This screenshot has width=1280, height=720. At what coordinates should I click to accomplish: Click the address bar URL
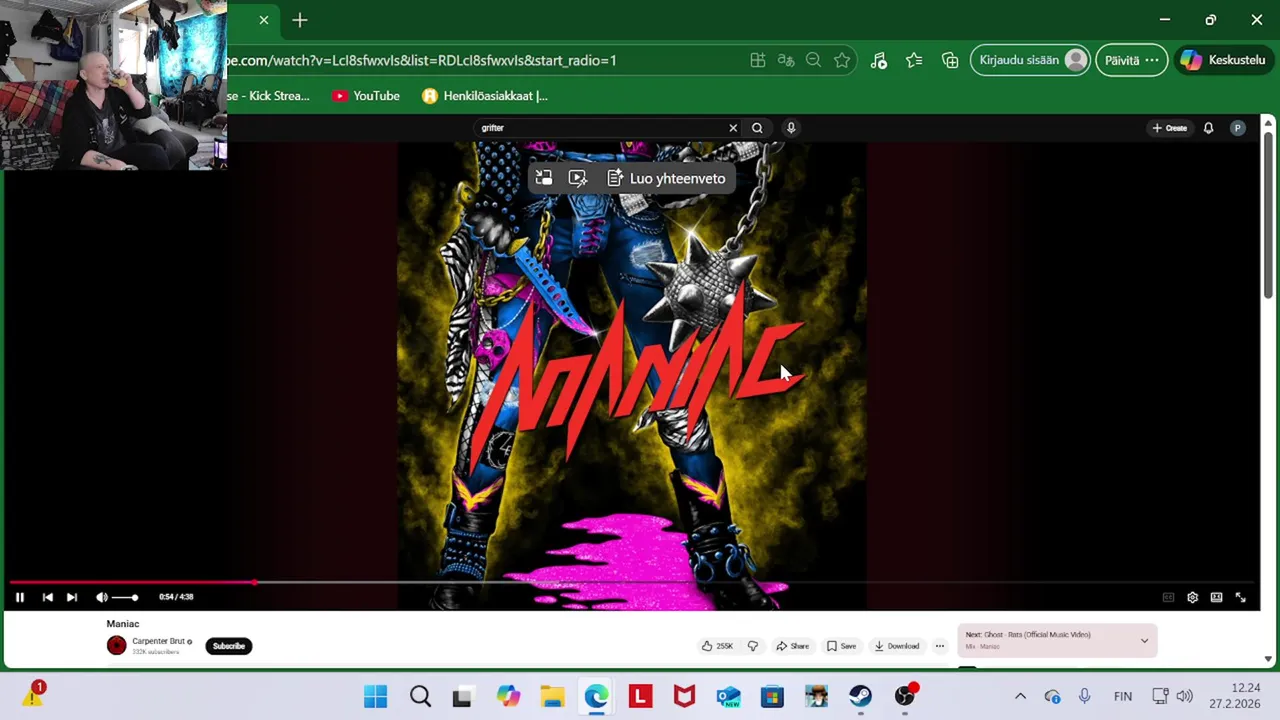point(422,60)
